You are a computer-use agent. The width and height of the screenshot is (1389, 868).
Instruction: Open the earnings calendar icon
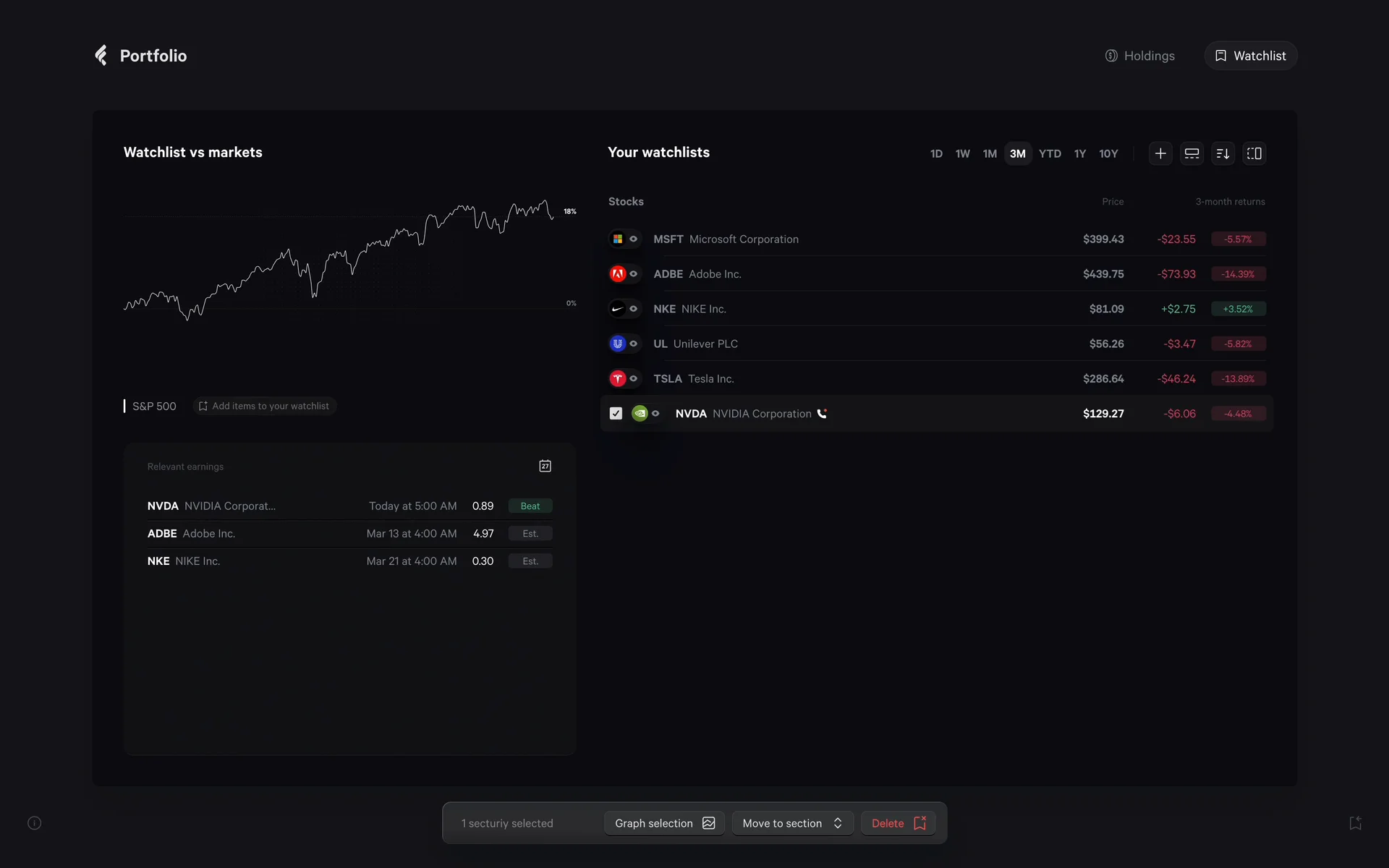coord(545,466)
